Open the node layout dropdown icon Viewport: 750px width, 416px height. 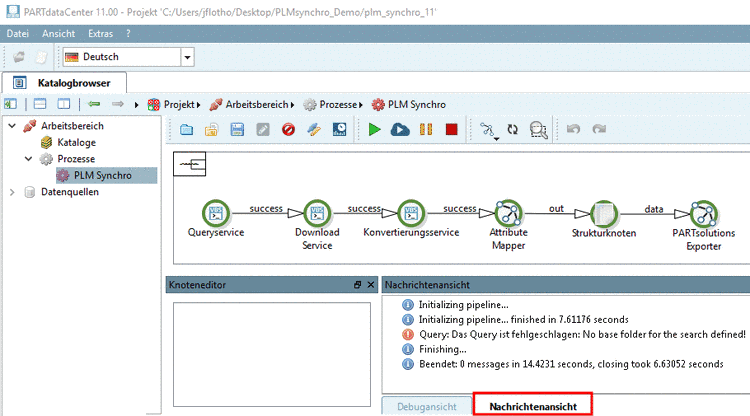(488, 130)
